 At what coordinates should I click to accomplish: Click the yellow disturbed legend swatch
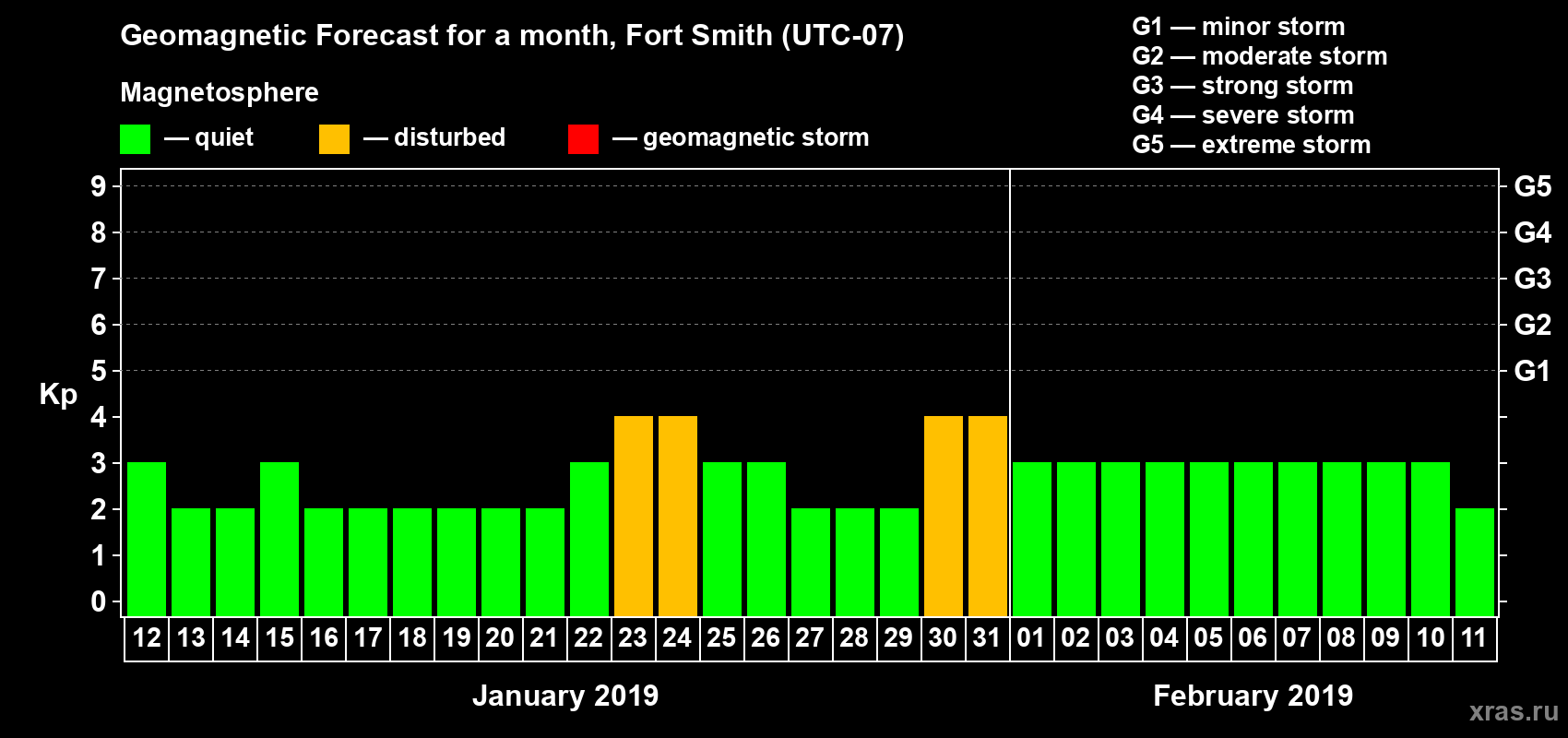point(334,139)
